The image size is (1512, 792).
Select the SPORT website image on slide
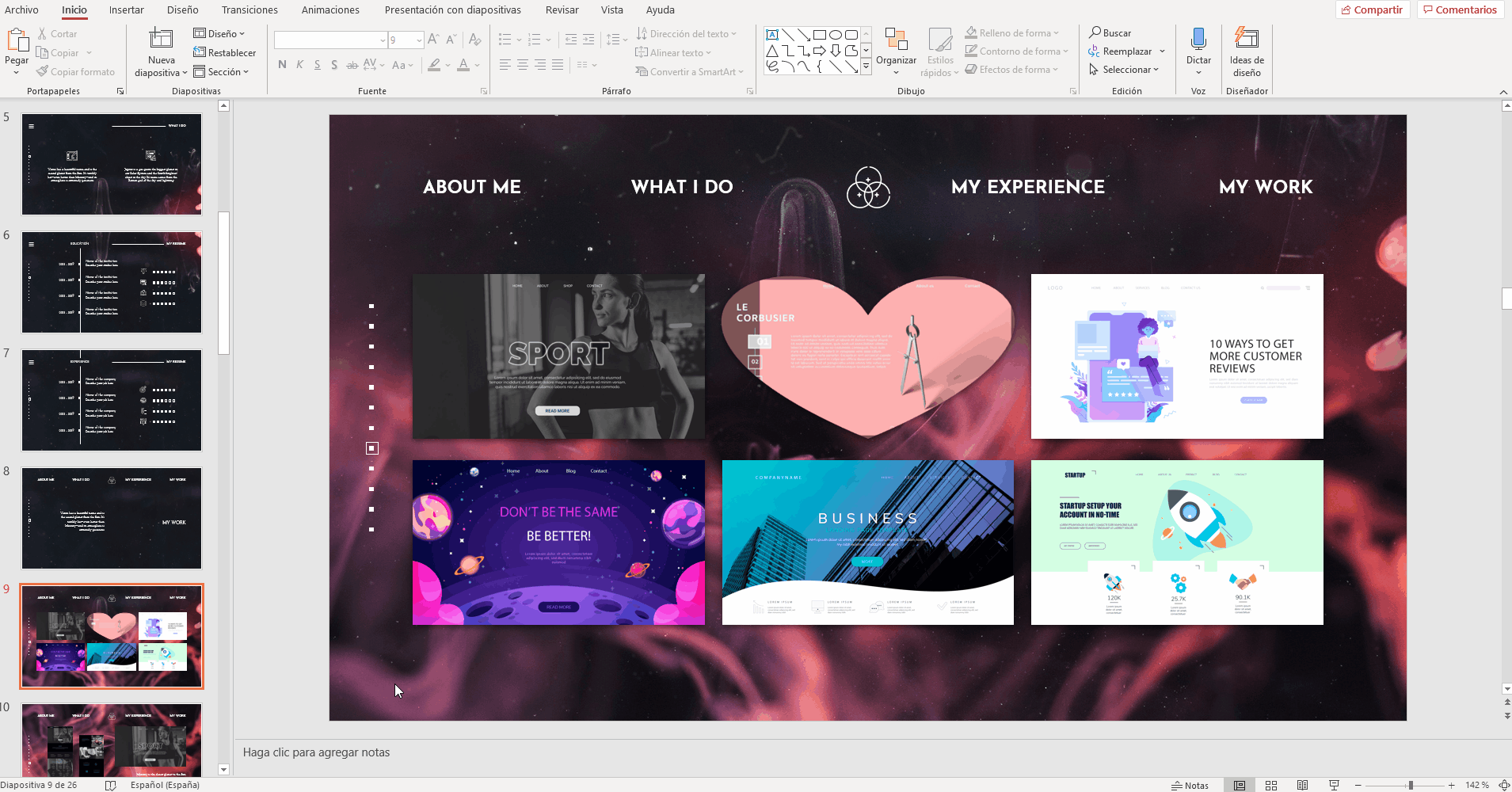(558, 356)
